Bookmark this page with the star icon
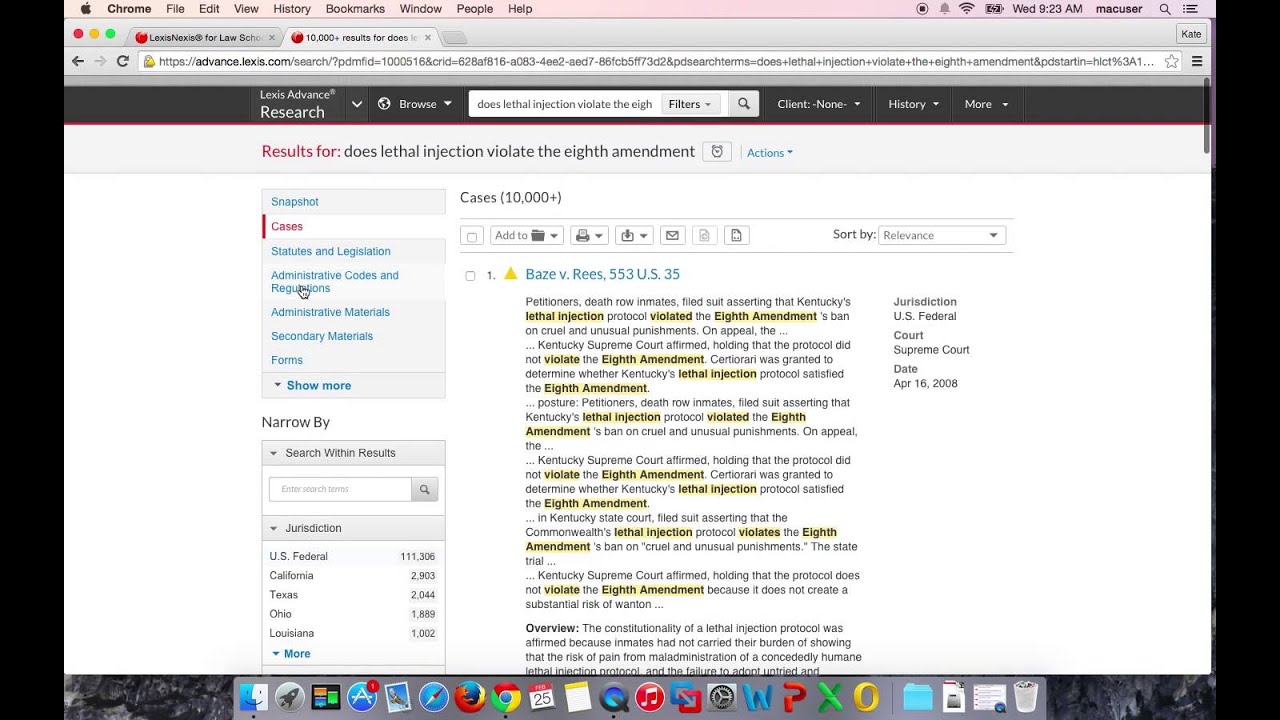The image size is (1280, 720). click(x=1171, y=61)
